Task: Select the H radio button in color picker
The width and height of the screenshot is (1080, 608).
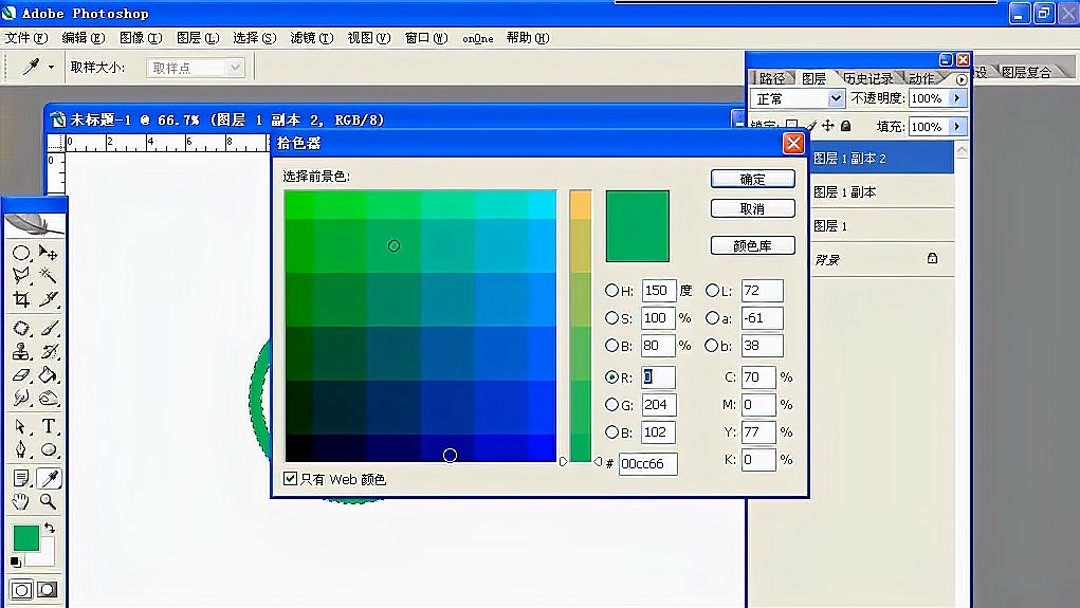Action: tap(613, 290)
